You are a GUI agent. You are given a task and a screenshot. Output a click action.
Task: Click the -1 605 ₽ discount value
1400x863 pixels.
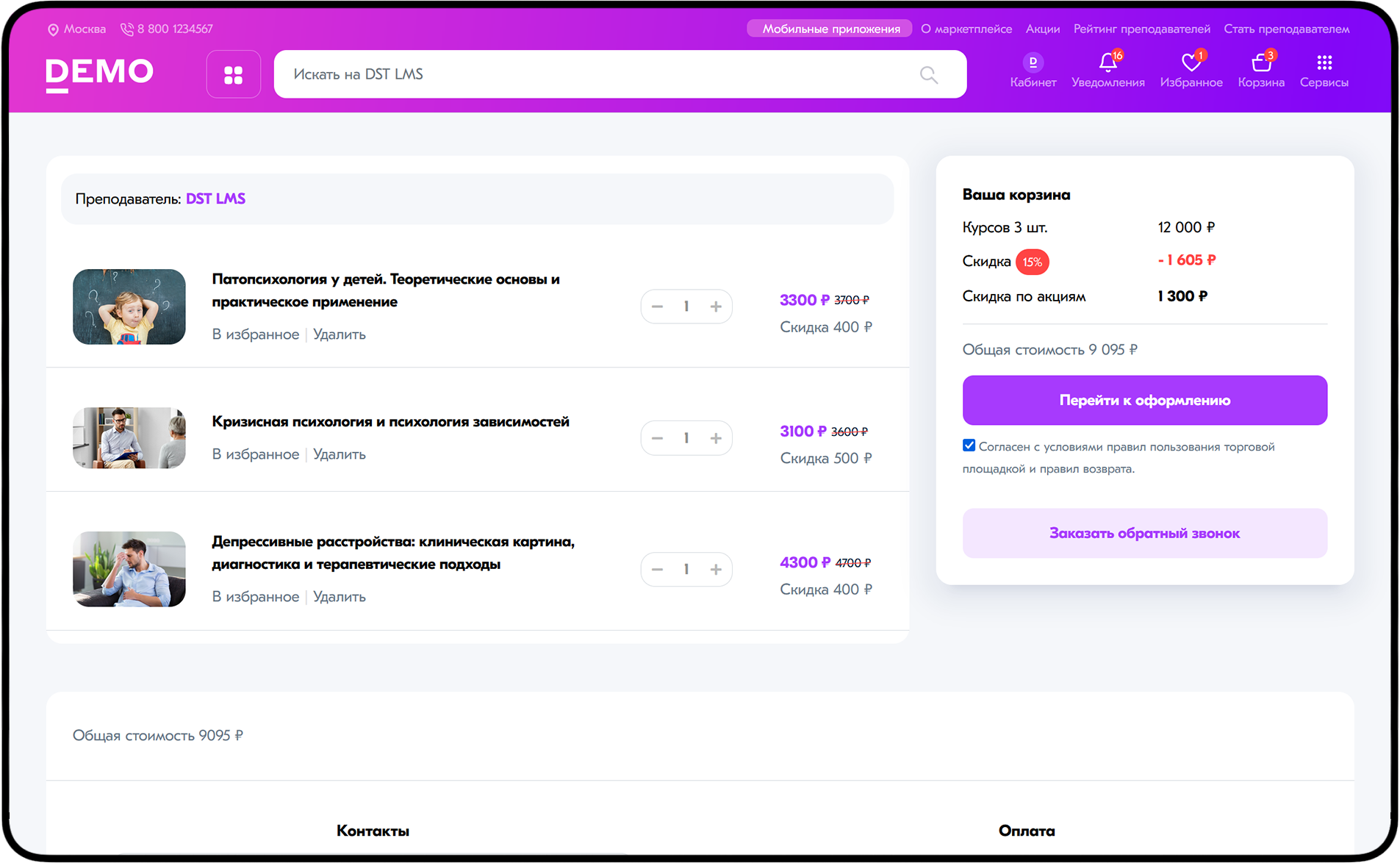click(x=1187, y=260)
